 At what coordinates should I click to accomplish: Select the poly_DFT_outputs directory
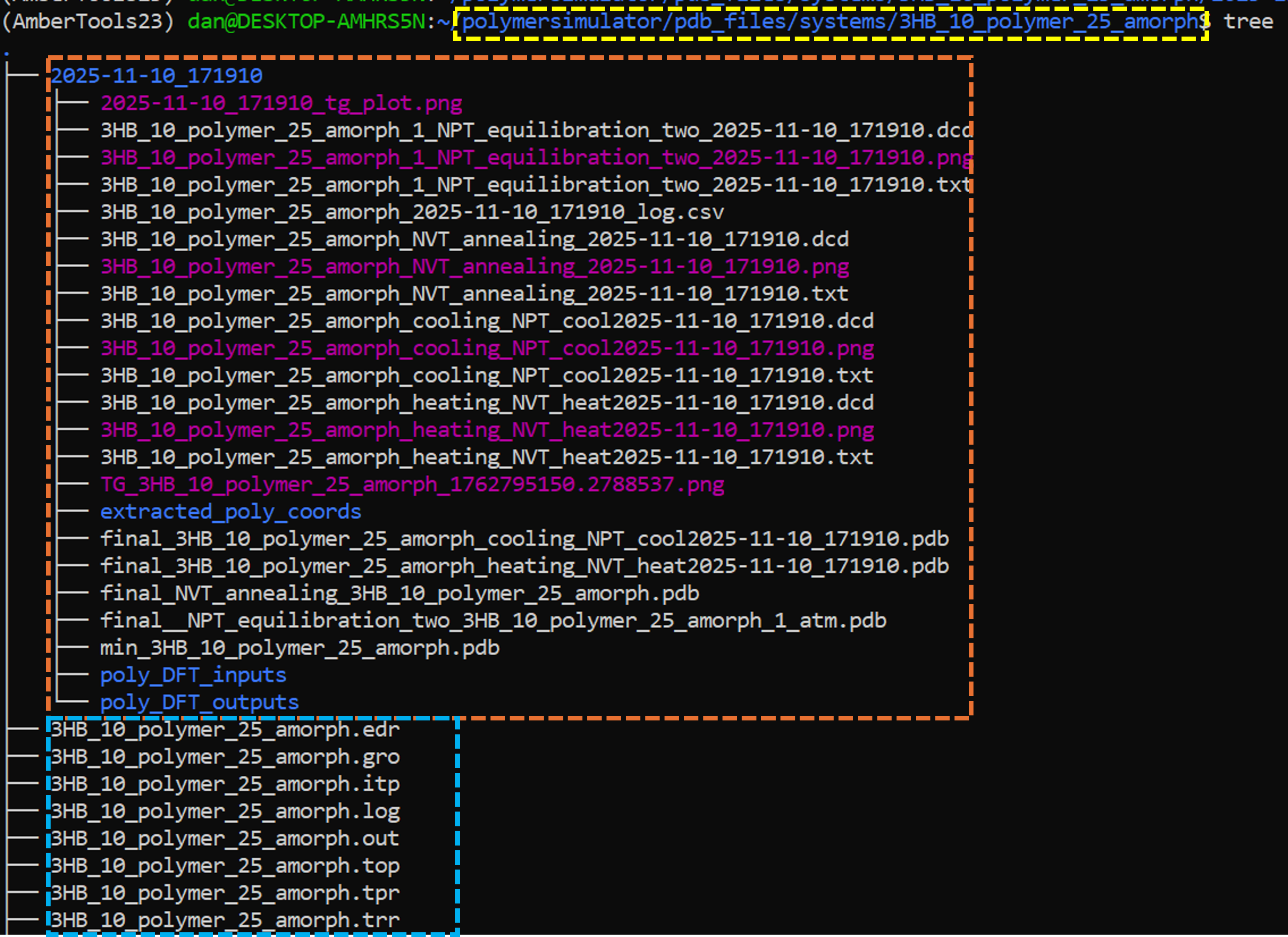coord(200,703)
